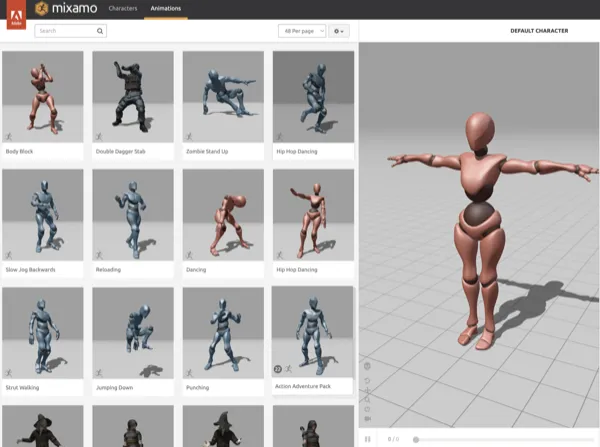Click the Double Dagger Stab label

click(x=121, y=152)
